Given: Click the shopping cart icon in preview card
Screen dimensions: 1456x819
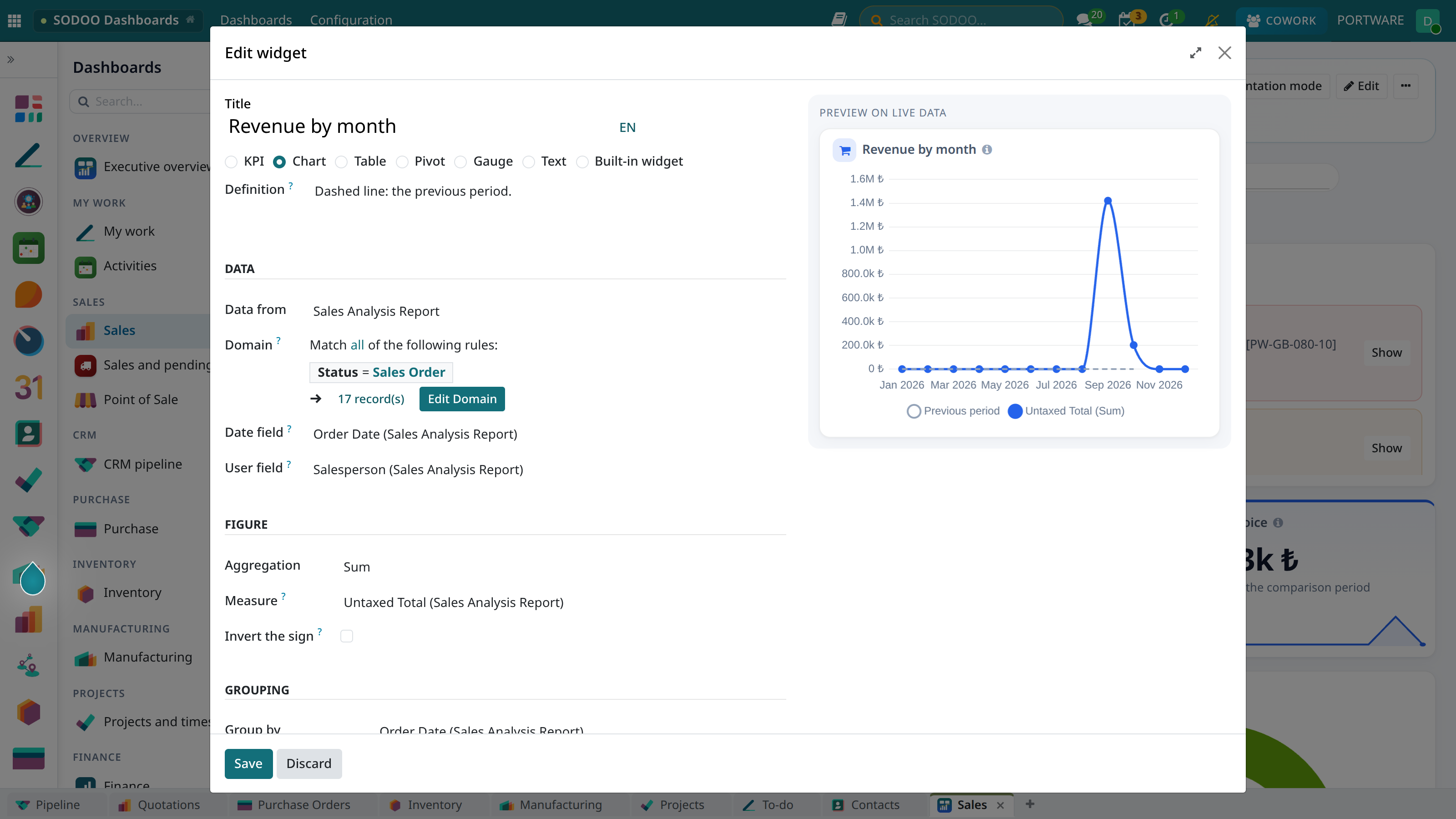Looking at the screenshot, I should click(844, 150).
